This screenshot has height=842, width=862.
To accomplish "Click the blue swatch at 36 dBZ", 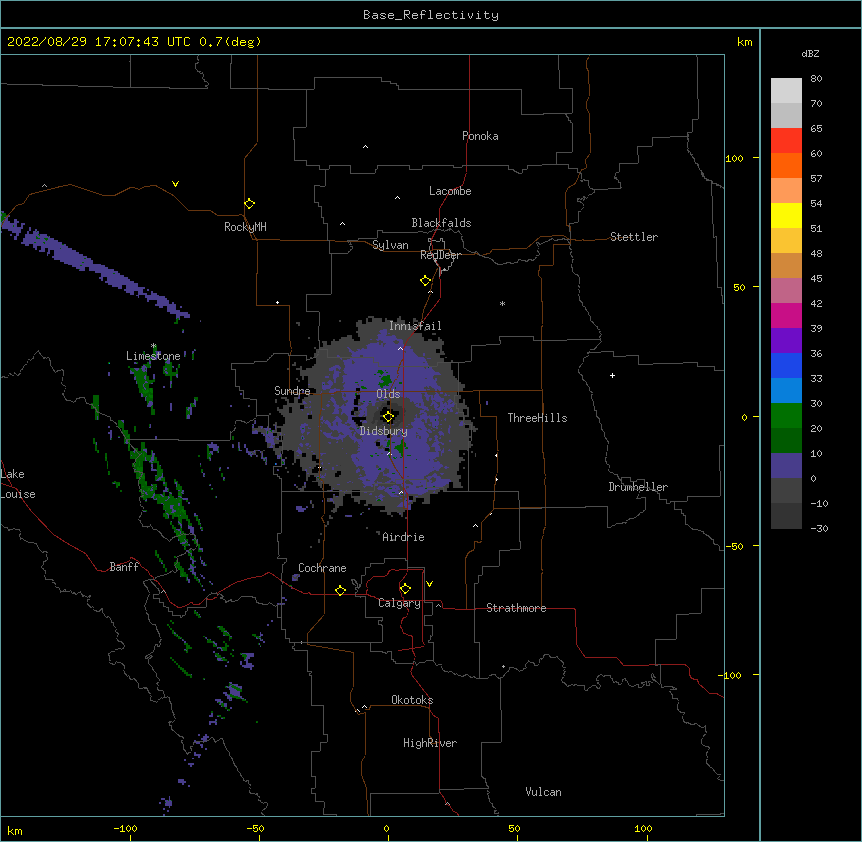I will [786, 365].
